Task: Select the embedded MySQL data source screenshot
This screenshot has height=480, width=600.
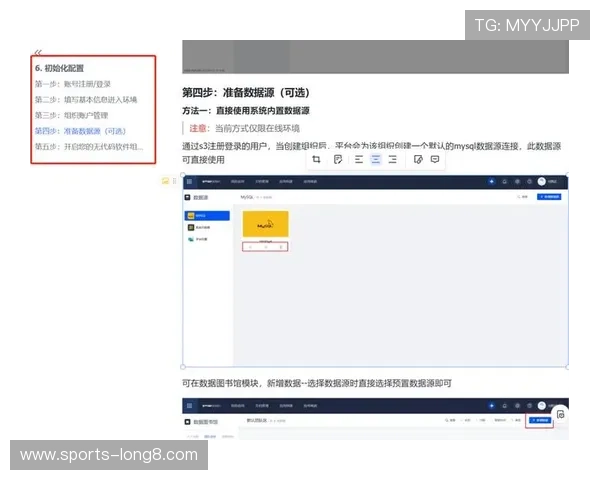Action: pos(375,271)
